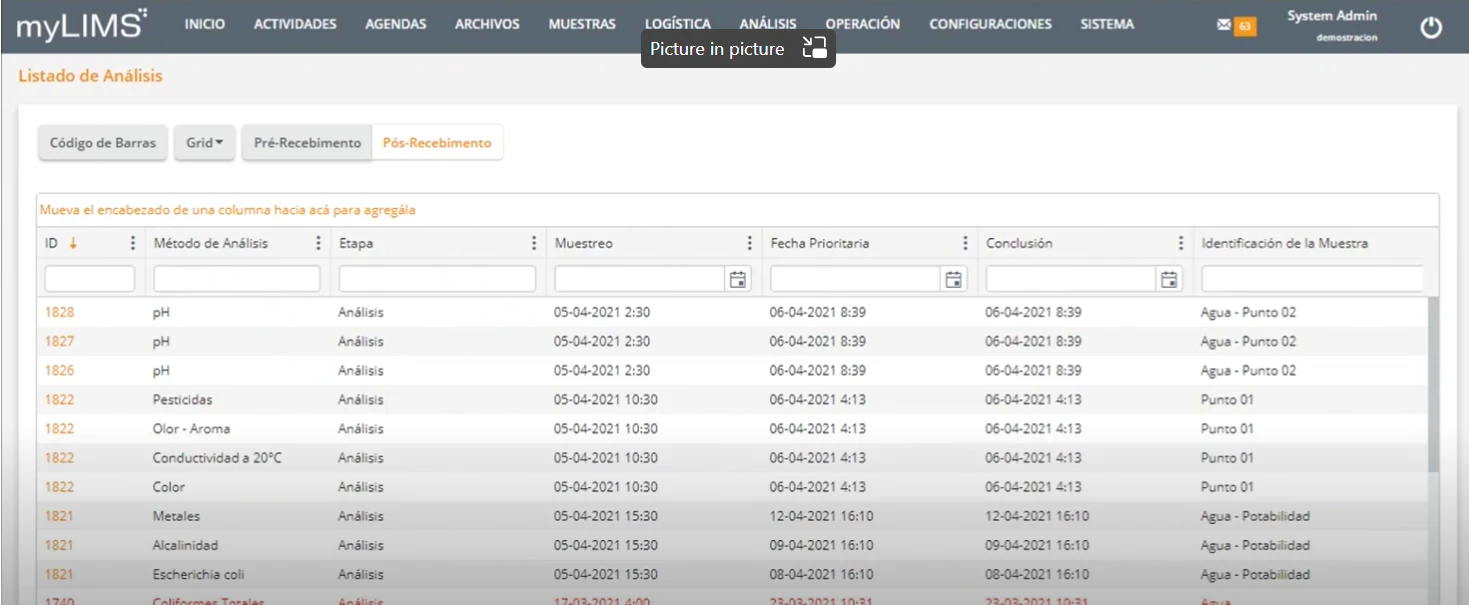1469x605 pixels.
Task: Open the Muestreo column date picker icon
Action: [738, 278]
